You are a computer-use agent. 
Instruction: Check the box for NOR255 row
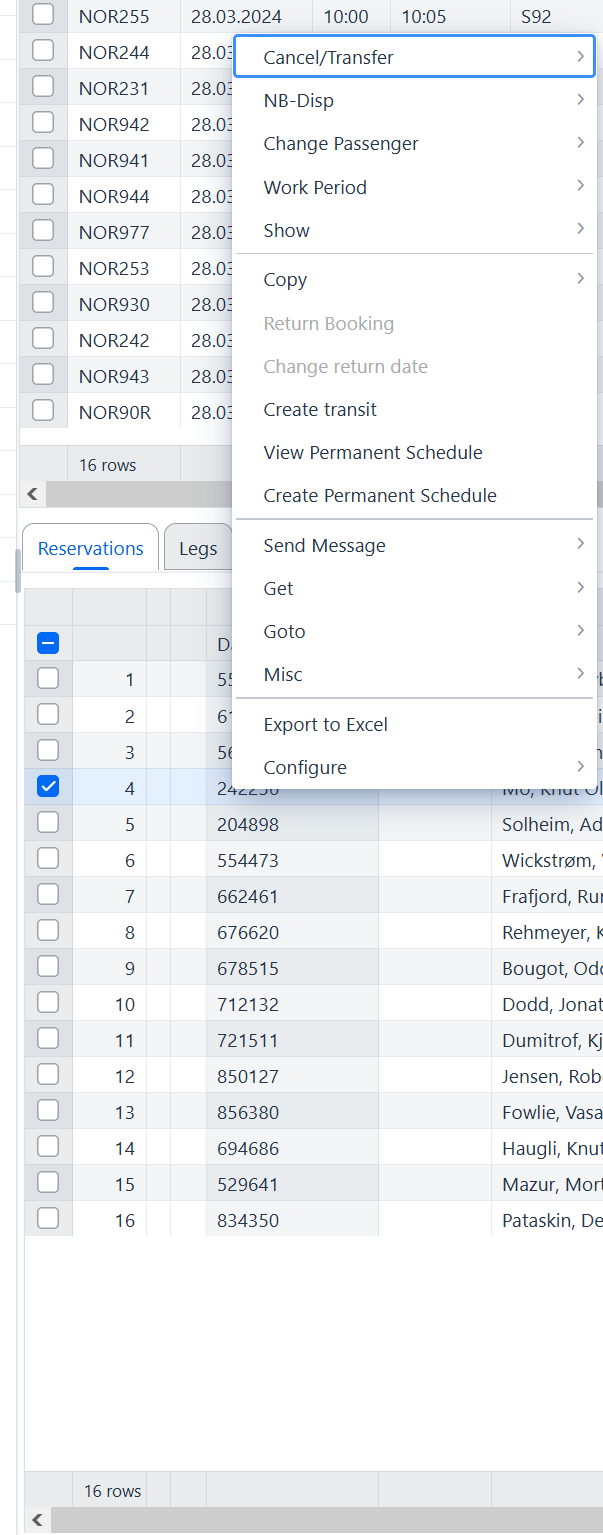point(43,15)
